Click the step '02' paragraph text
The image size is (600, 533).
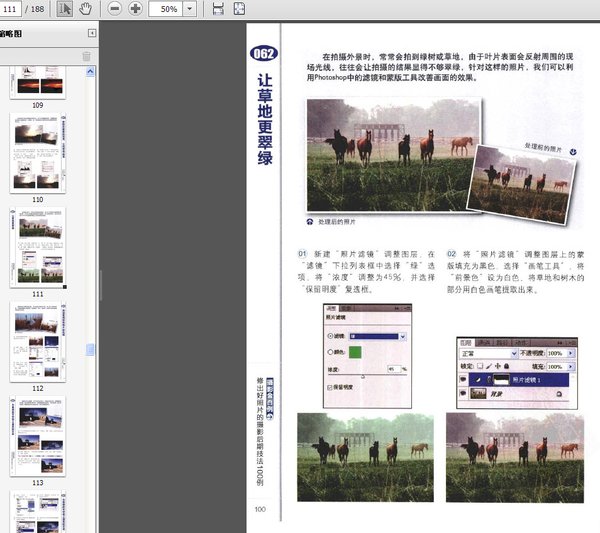515,271
